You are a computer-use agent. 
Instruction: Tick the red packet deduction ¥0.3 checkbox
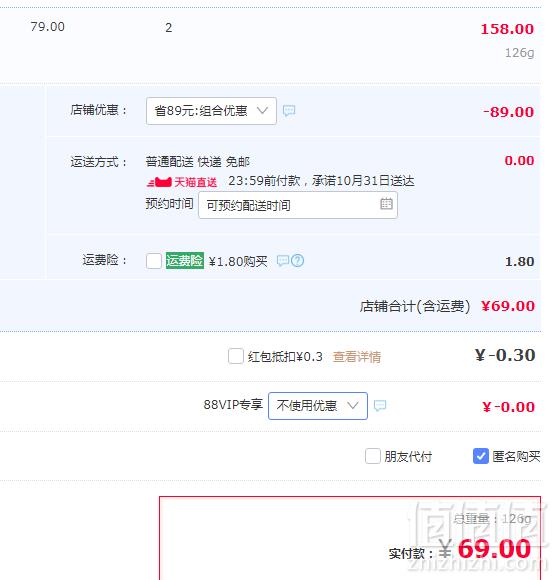pos(236,356)
